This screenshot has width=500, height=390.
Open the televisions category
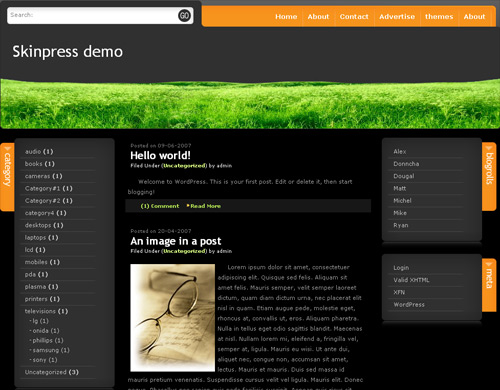pos(40,311)
